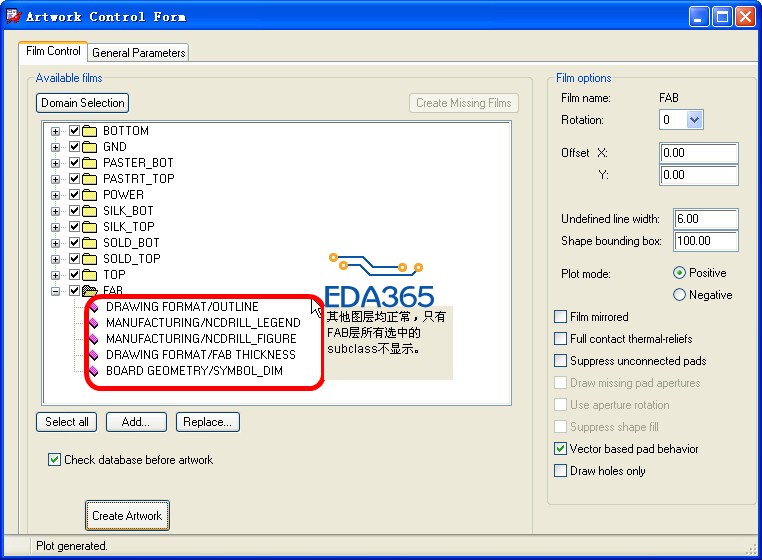Click the Offset X input field
The width and height of the screenshot is (762, 560).
(x=699, y=153)
